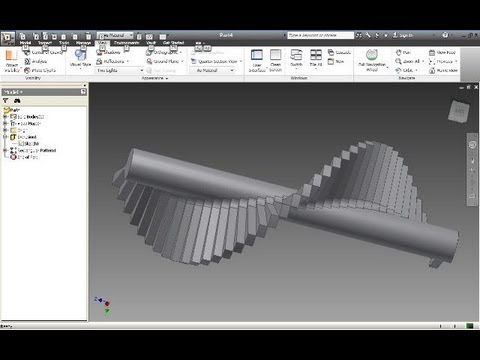Open the Analysis tool
The width and height of the screenshot is (480, 360).
36,61
